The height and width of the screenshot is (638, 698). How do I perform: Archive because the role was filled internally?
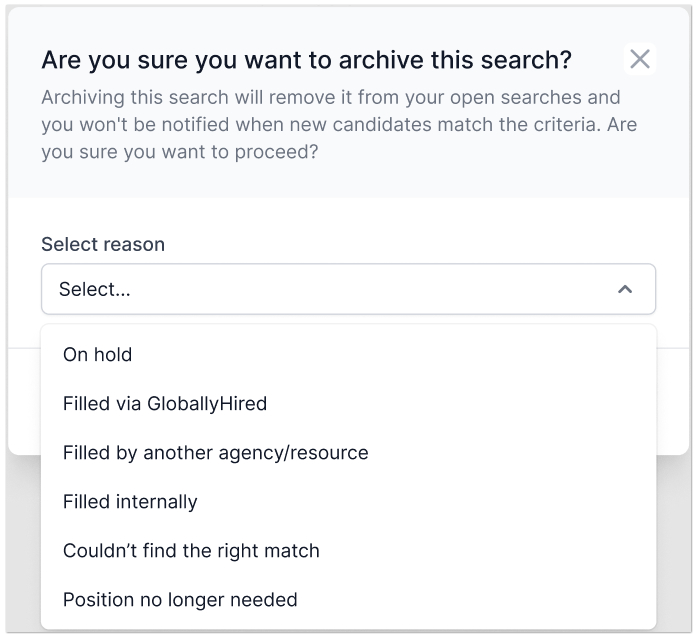click(x=130, y=502)
